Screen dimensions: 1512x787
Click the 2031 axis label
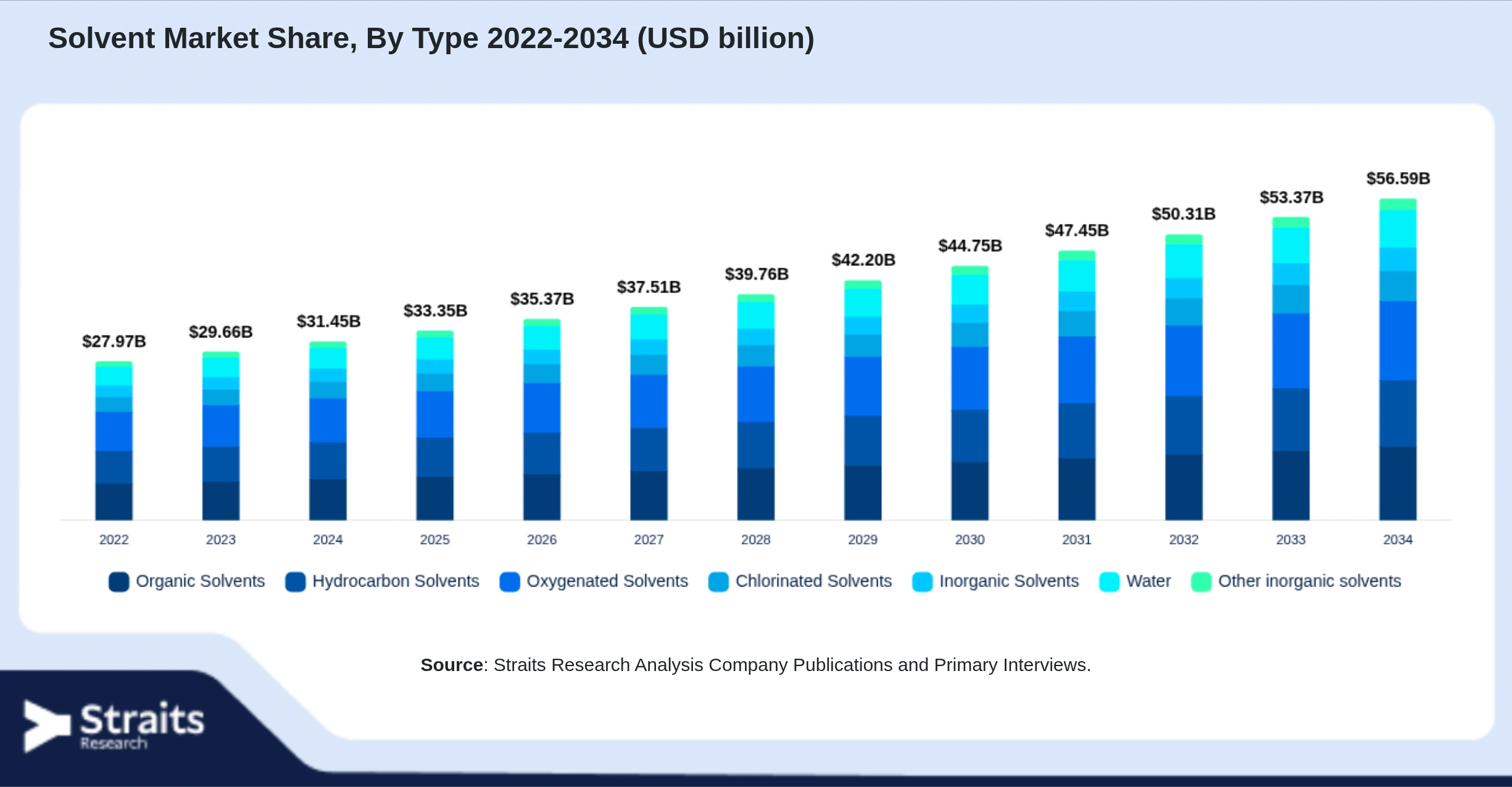[x=1077, y=540]
